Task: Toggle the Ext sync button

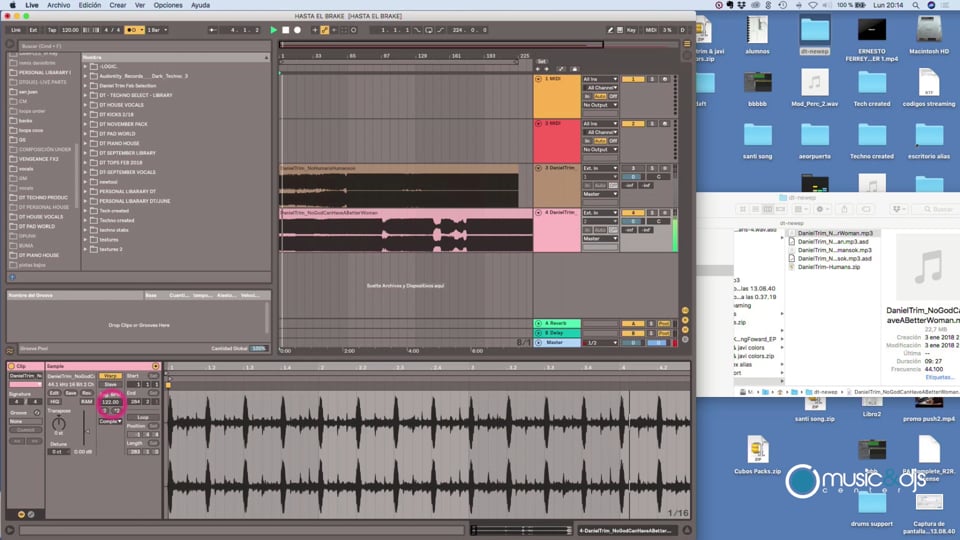Action: 34,30
